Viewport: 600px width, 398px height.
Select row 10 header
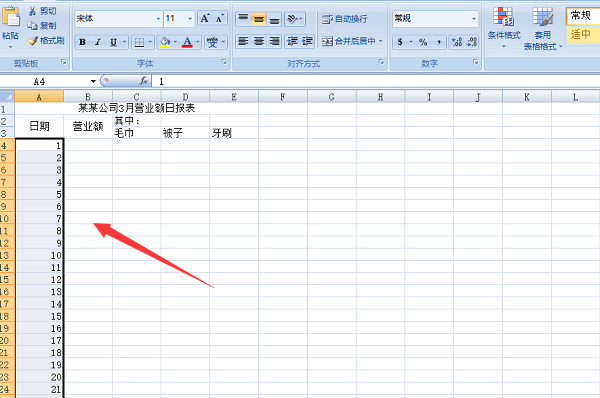tap(7, 219)
